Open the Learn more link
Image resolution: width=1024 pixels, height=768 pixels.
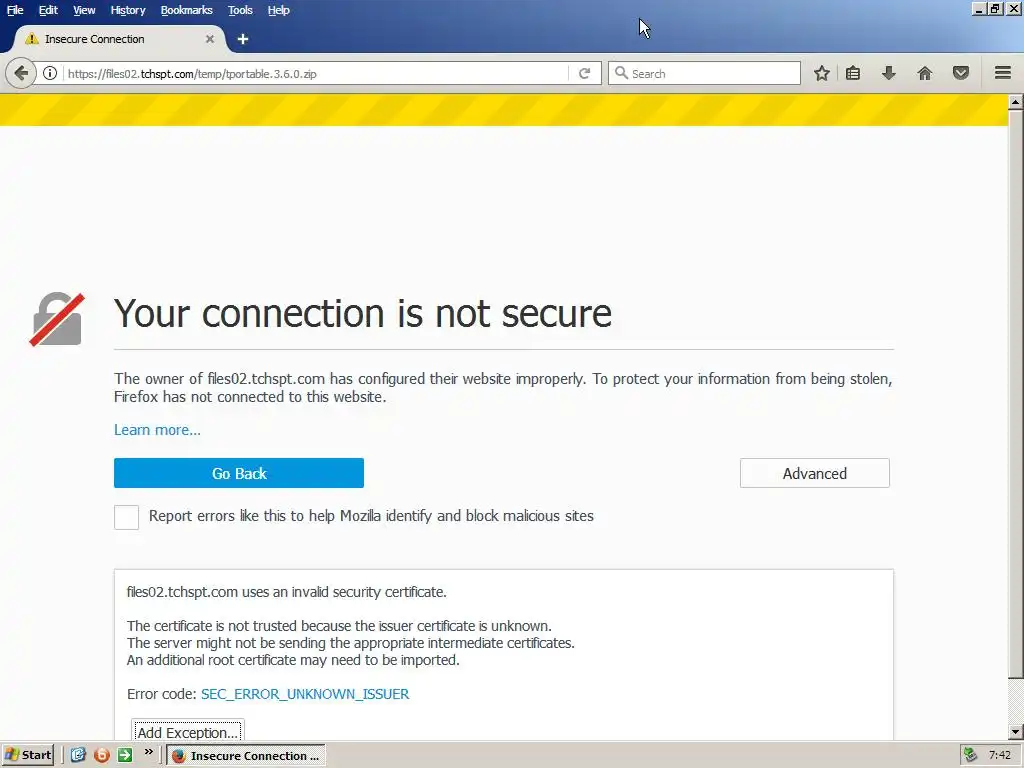click(157, 430)
